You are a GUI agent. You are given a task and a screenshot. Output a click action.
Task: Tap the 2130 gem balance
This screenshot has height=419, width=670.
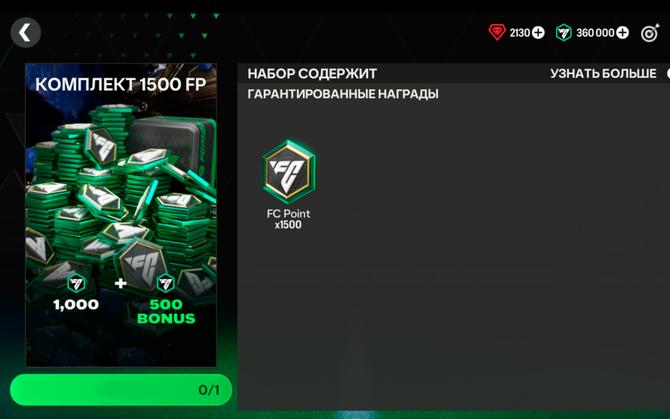point(520,33)
